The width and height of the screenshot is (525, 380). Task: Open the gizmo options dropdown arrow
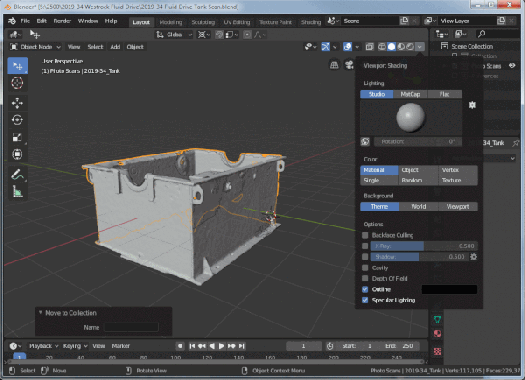click(x=334, y=47)
